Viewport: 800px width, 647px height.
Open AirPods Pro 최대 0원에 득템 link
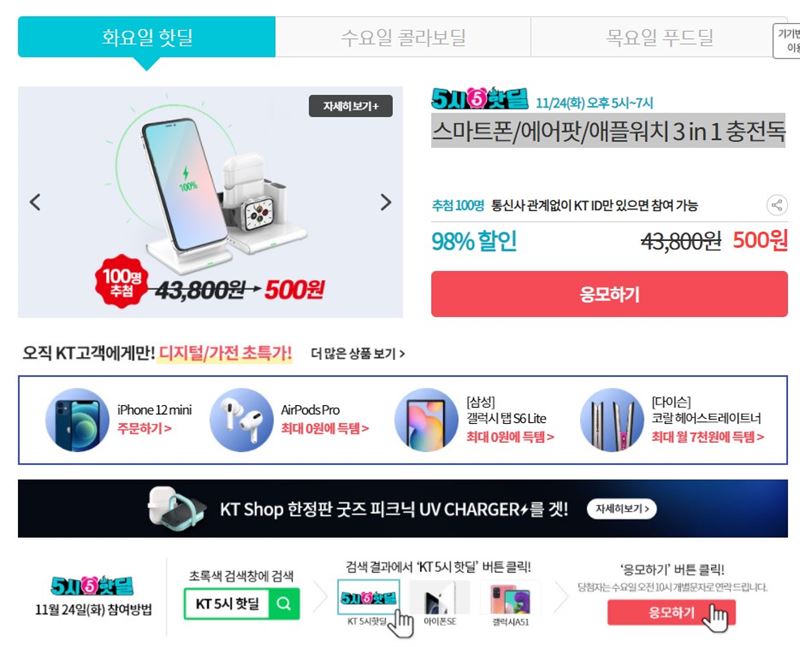[324, 429]
